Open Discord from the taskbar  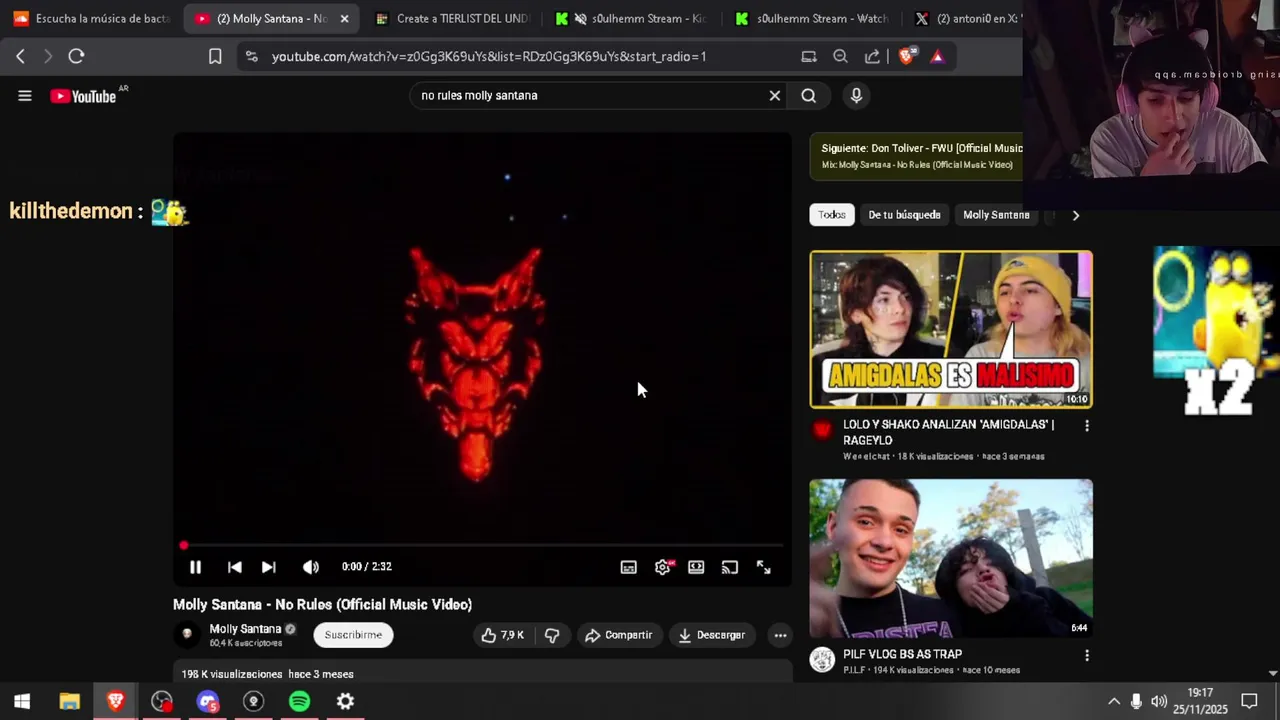tap(207, 701)
